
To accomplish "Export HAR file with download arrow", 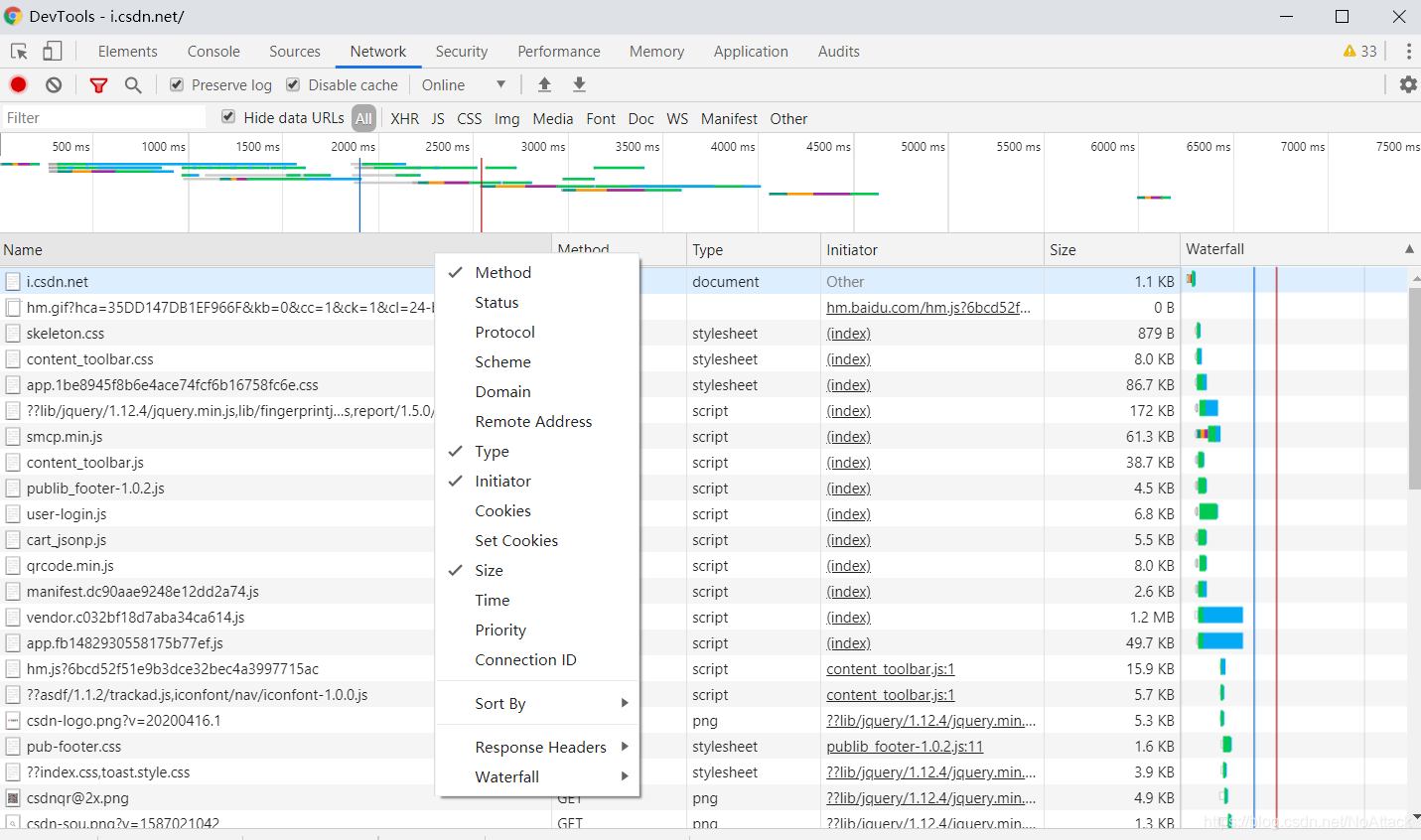I will (x=579, y=85).
